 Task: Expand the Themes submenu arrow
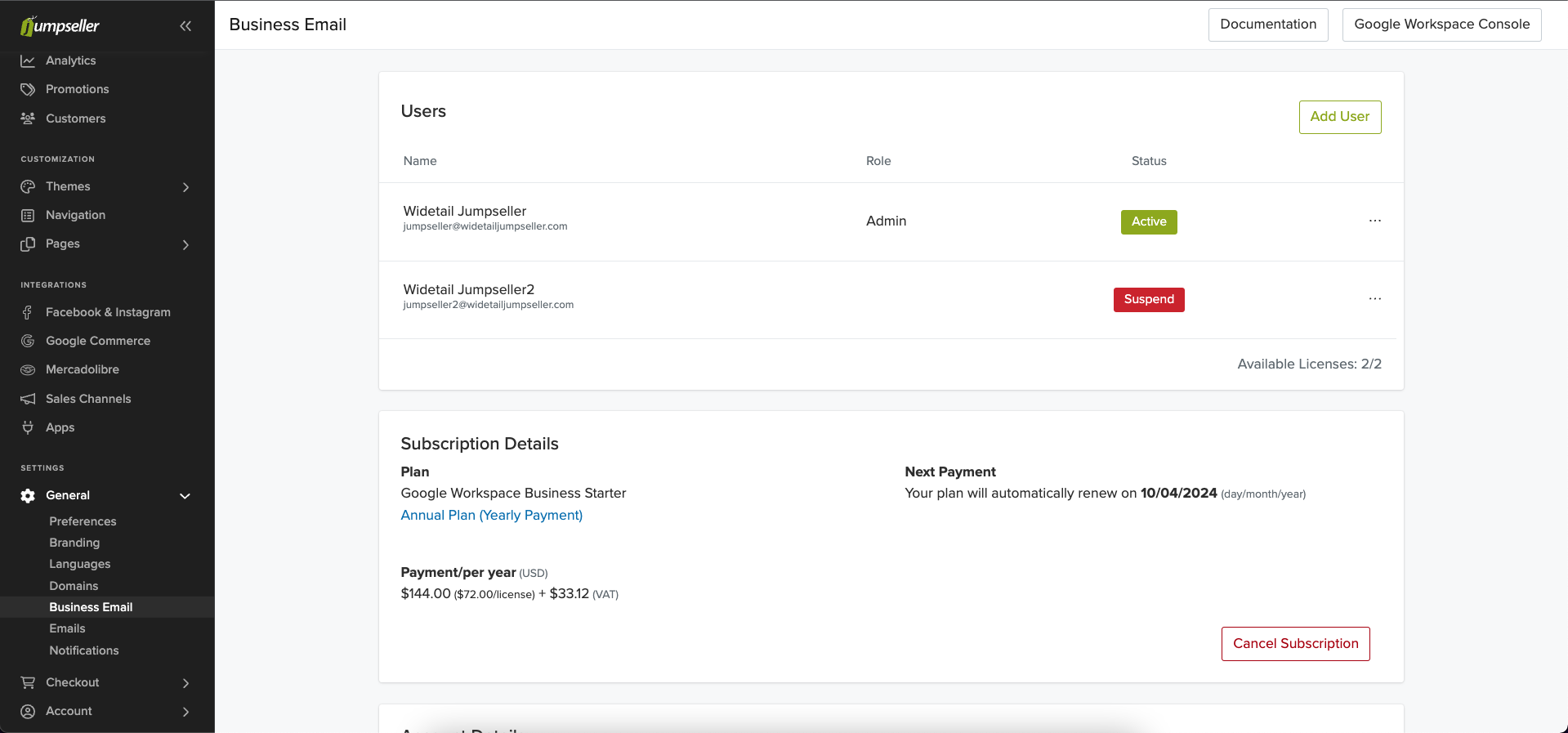[185, 187]
